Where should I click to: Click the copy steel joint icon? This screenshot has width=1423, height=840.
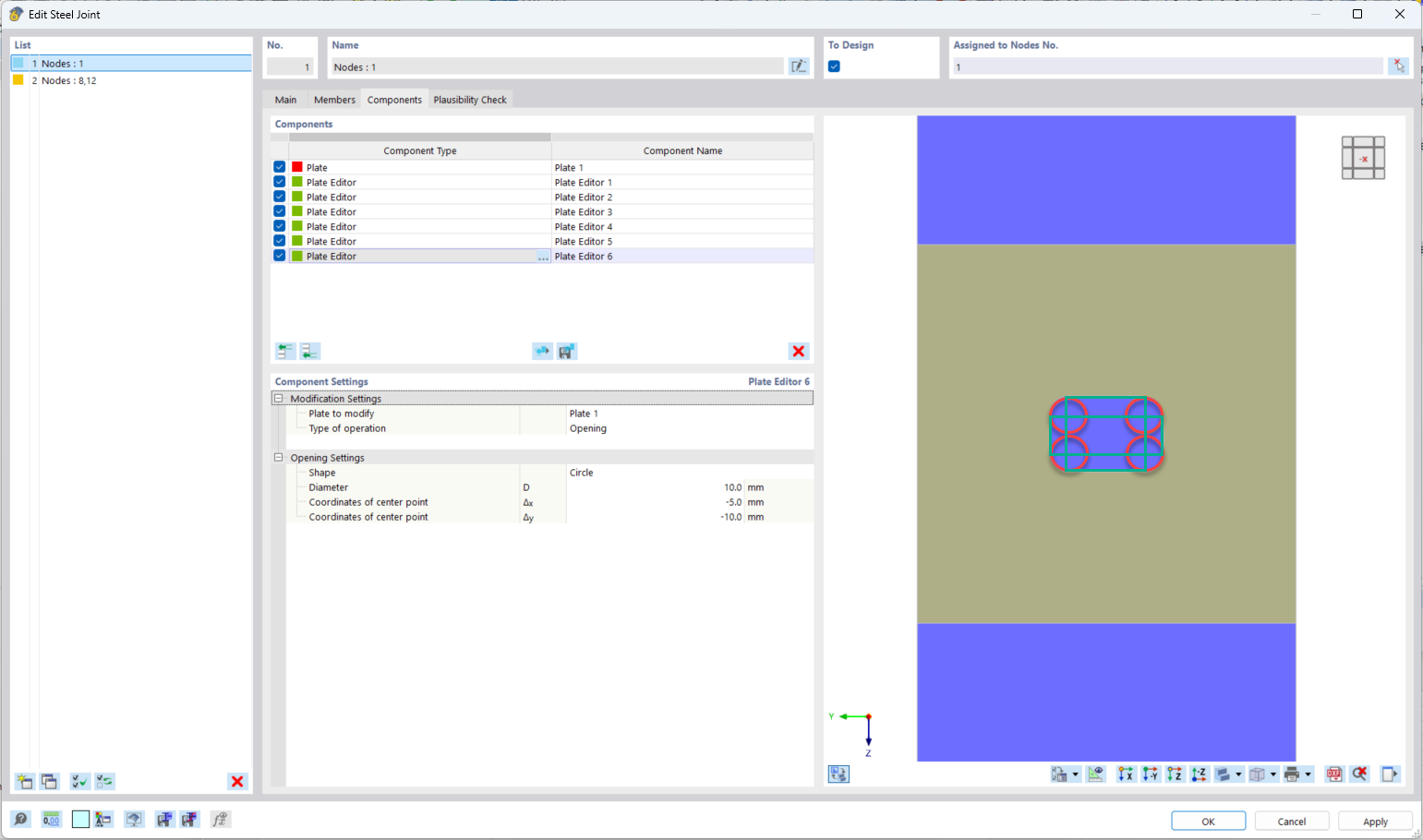(50, 782)
